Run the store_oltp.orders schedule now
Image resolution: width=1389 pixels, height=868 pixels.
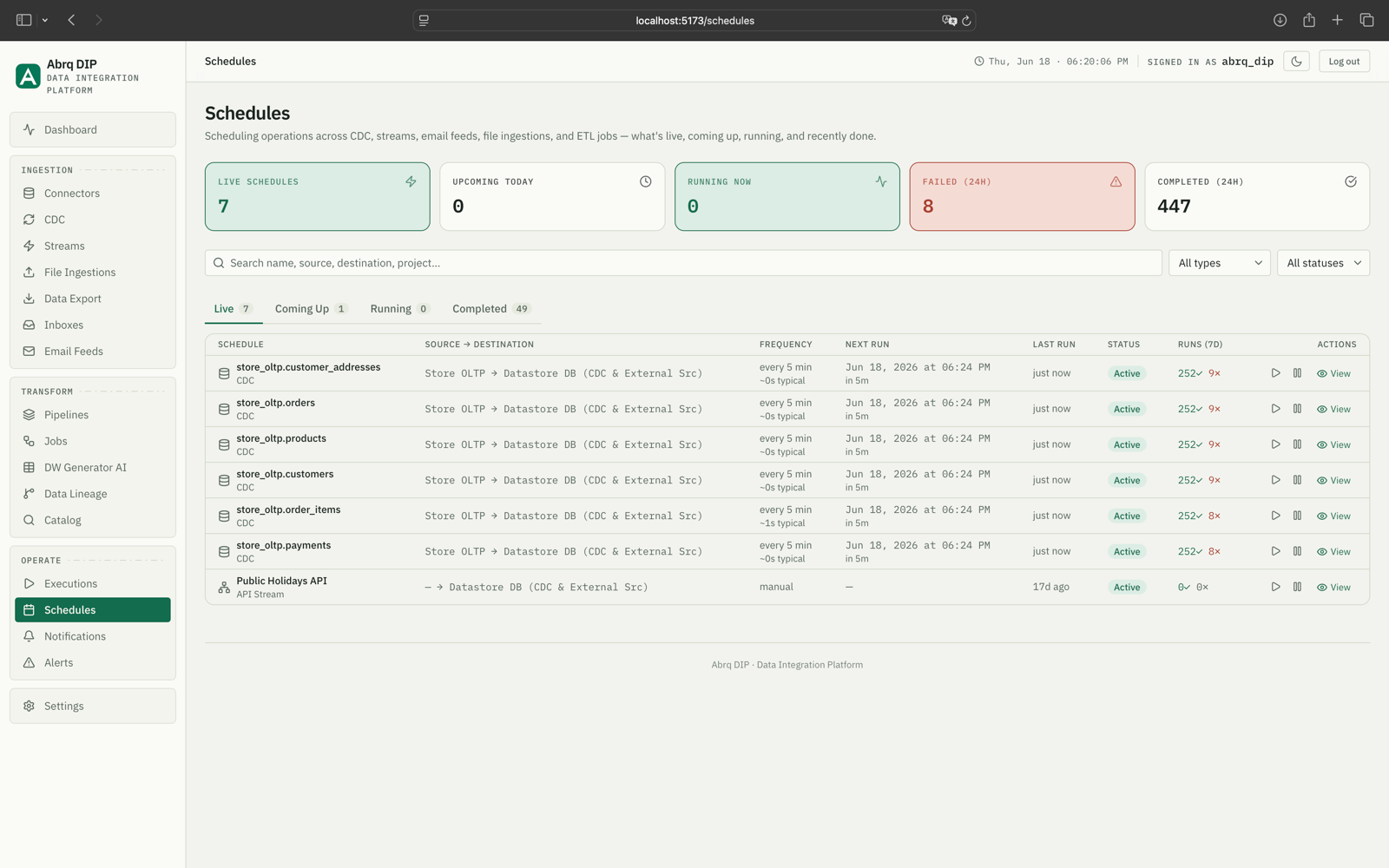coord(1275,409)
